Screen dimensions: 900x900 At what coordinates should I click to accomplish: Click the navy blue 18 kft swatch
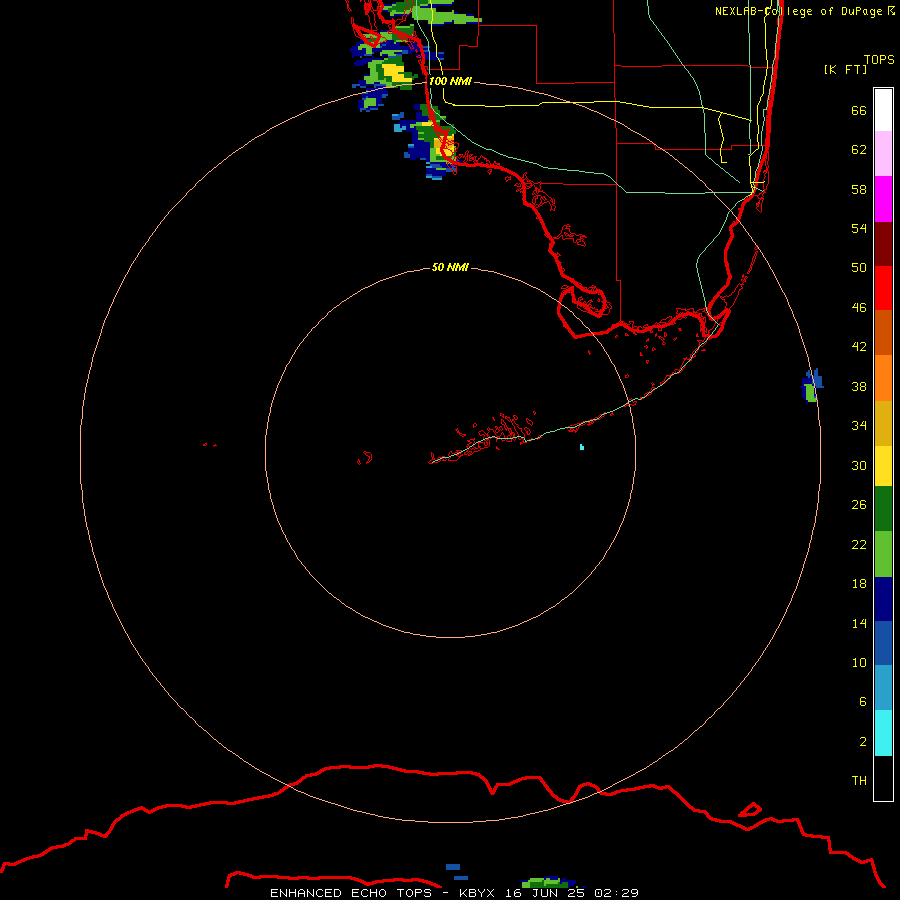(883, 599)
